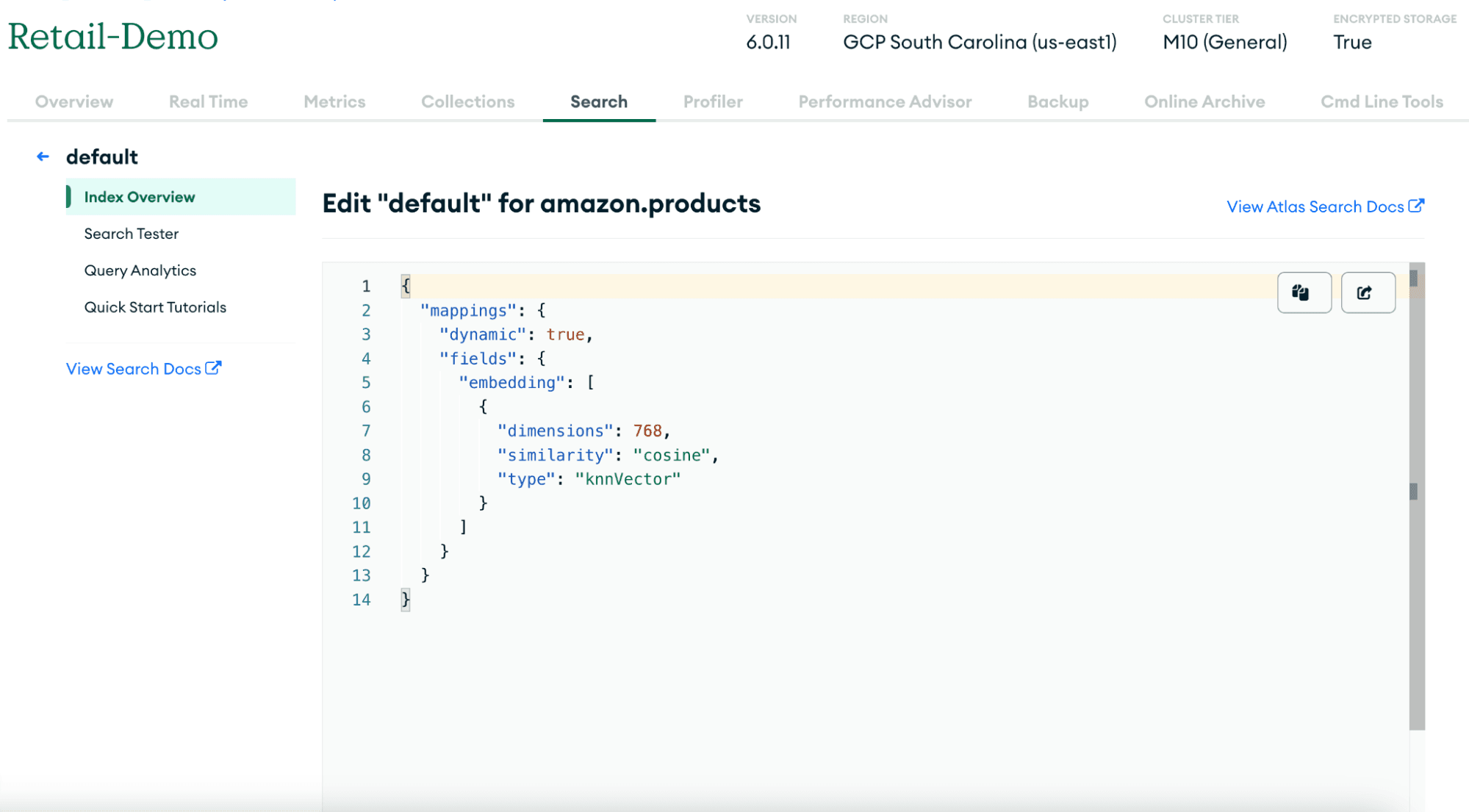
Task: Click the Retail-Demo cluster name
Action: [x=112, y=37]
